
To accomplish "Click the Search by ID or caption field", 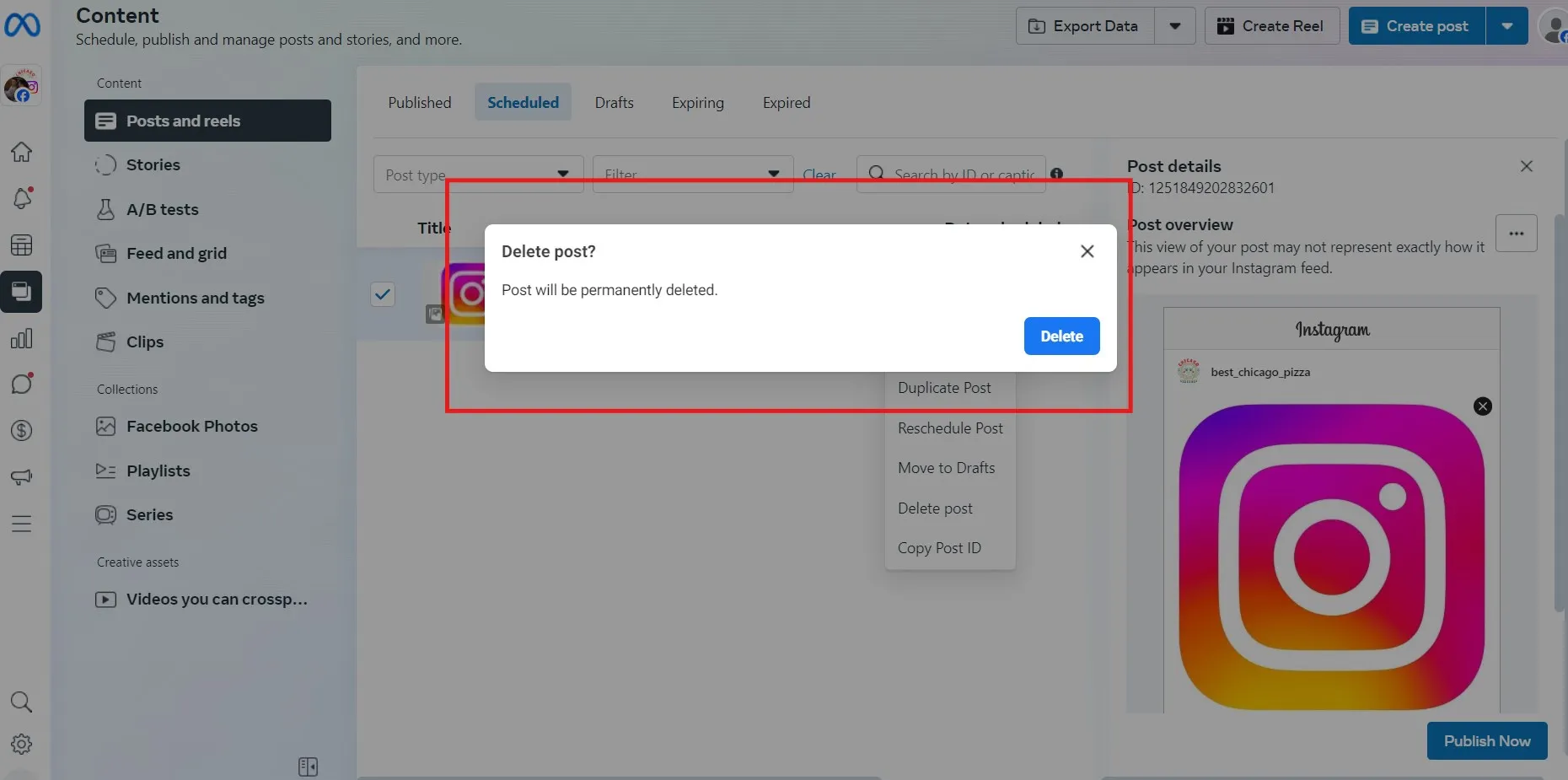I will coord(951,175).
